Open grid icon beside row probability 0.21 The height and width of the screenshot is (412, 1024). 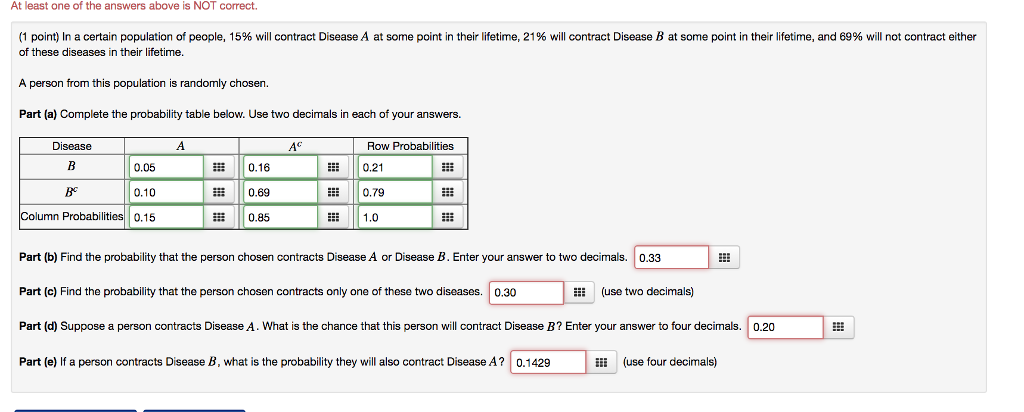[x=448, y=167]
